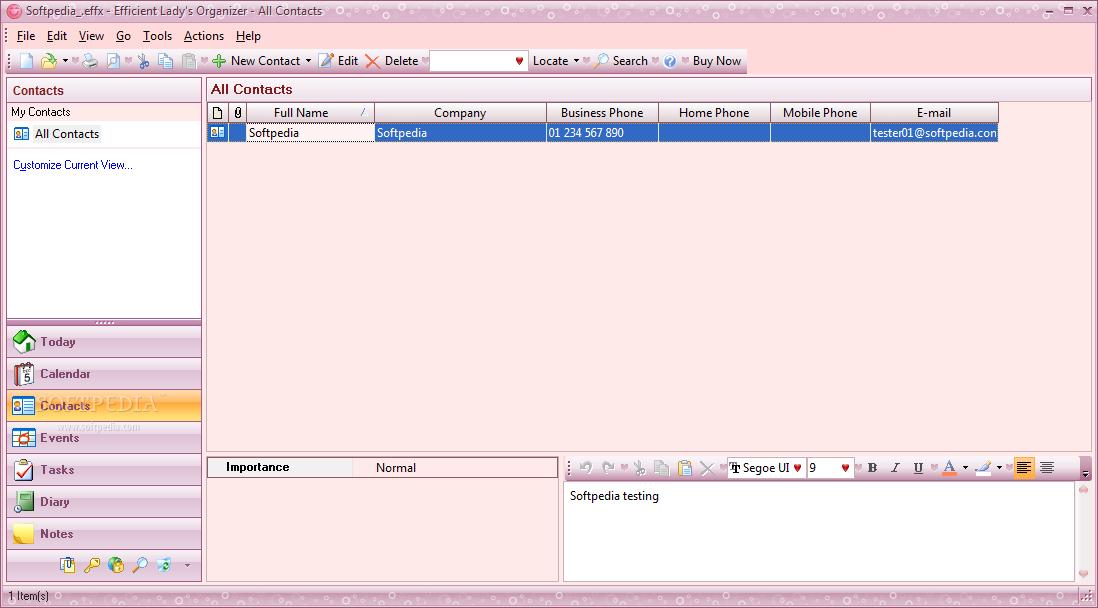Image resolution: width=1098 pixels, height=608 pixels.
Task: Switch to the Tasks pane
Action: [x=104, y=470]
